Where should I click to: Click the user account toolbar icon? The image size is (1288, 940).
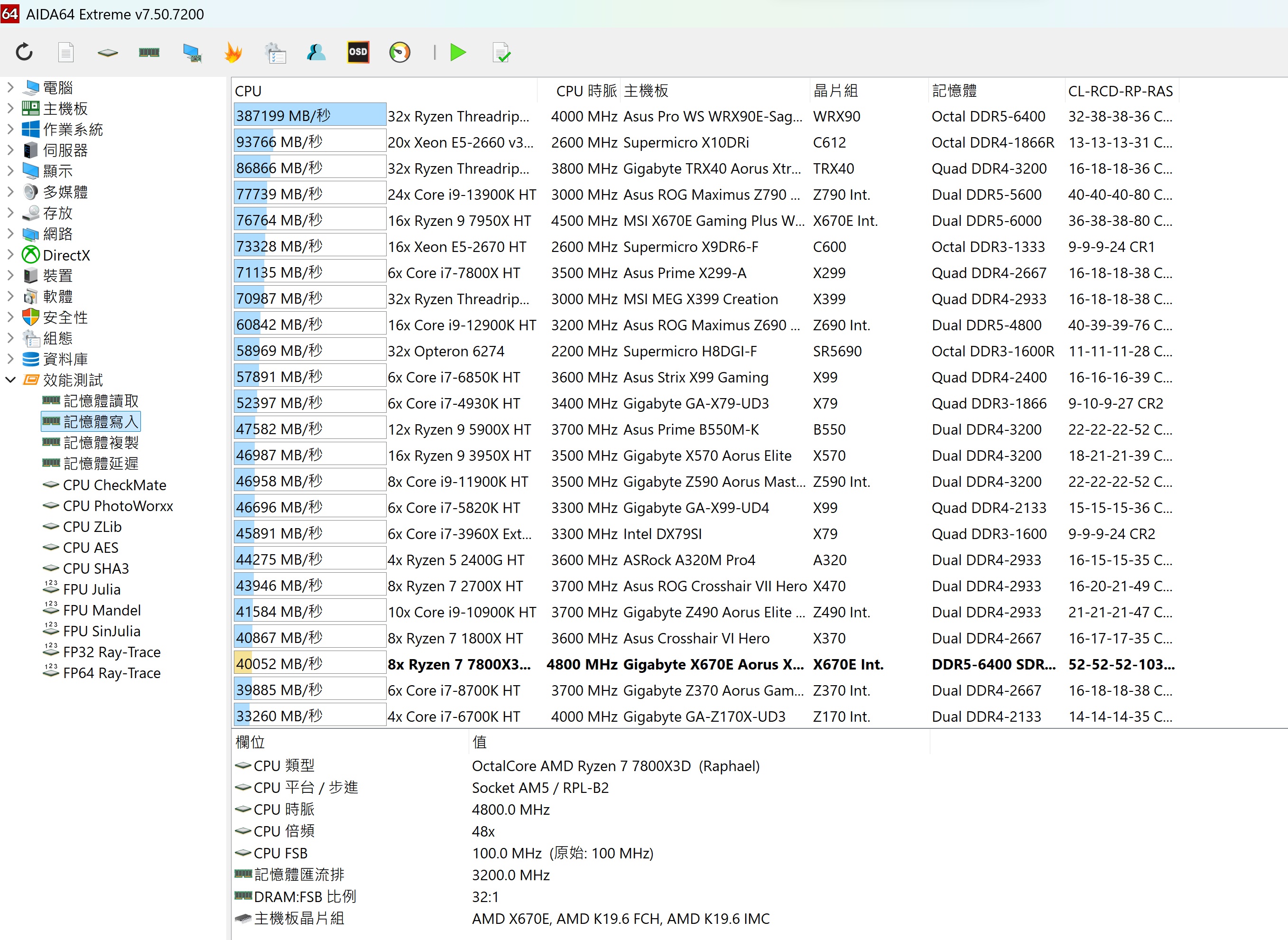(x=316, y=52)
